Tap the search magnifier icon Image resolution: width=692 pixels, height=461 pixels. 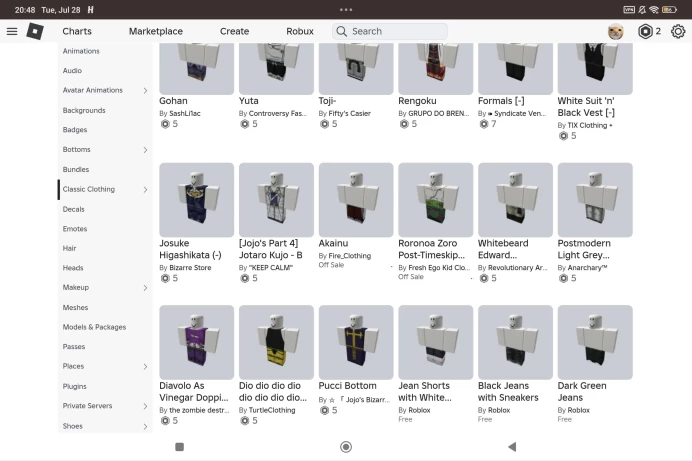coord(341,31)
